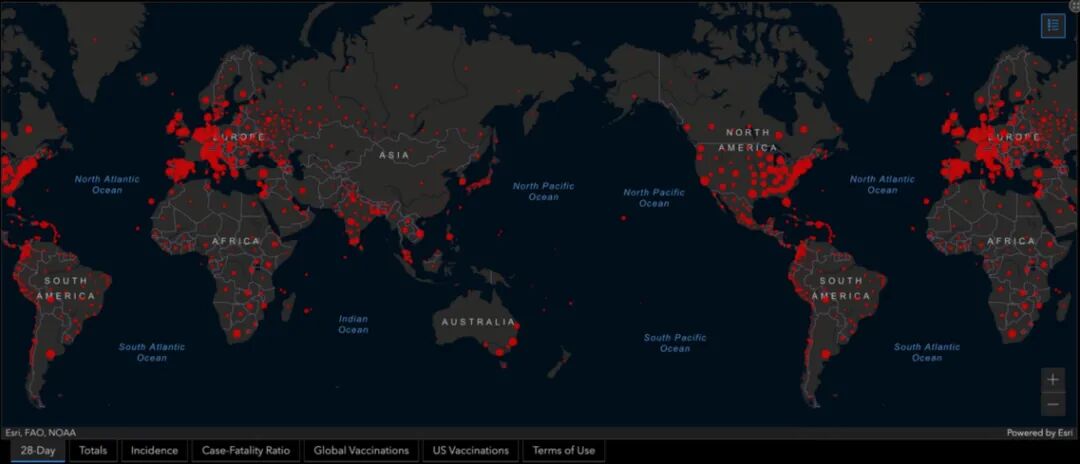The width and height of the screenshot is (1080, 464).
Task: Zoom in with the plus button
Action: pyautogui.click(x=1052, y=379)
